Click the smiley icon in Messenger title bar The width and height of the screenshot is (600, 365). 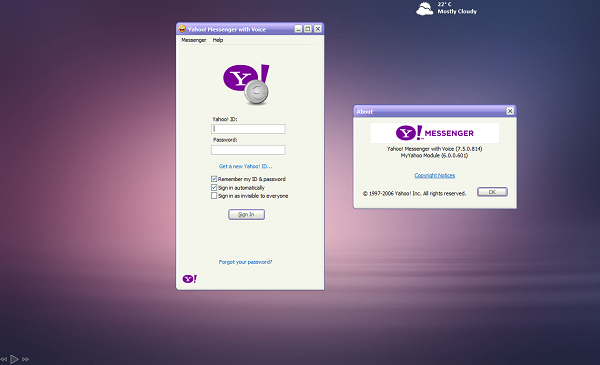(x=182, y=29)
